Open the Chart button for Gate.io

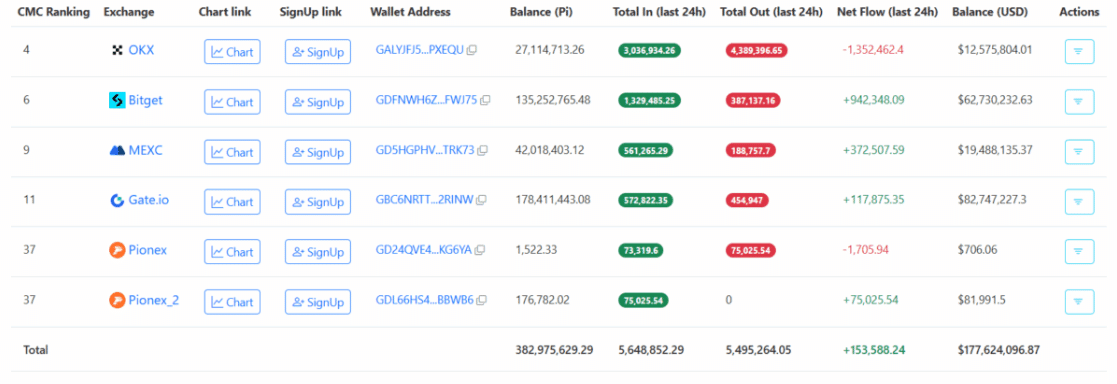(232, 202)
